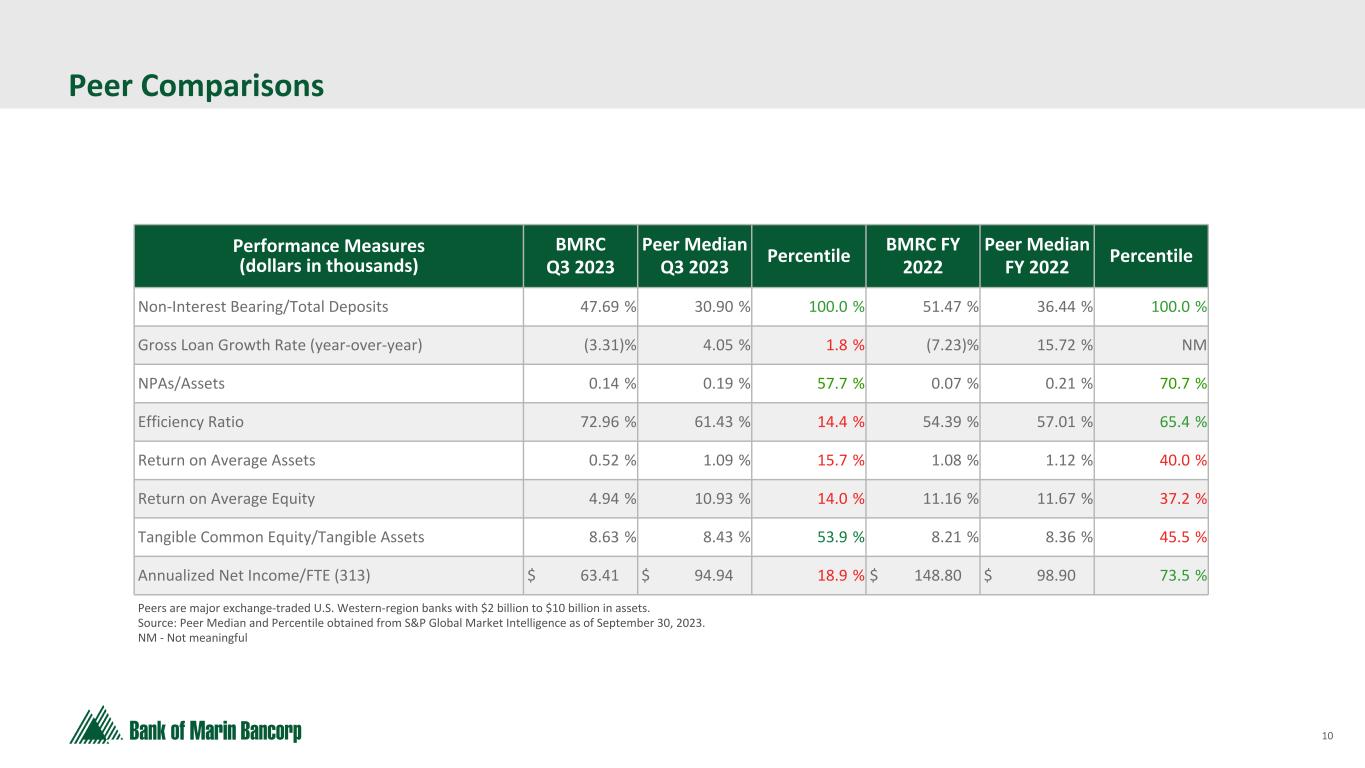Click the BMRC Q3 2023 column header
This screenshot has width=1365, height=768.
pos(580,256)
